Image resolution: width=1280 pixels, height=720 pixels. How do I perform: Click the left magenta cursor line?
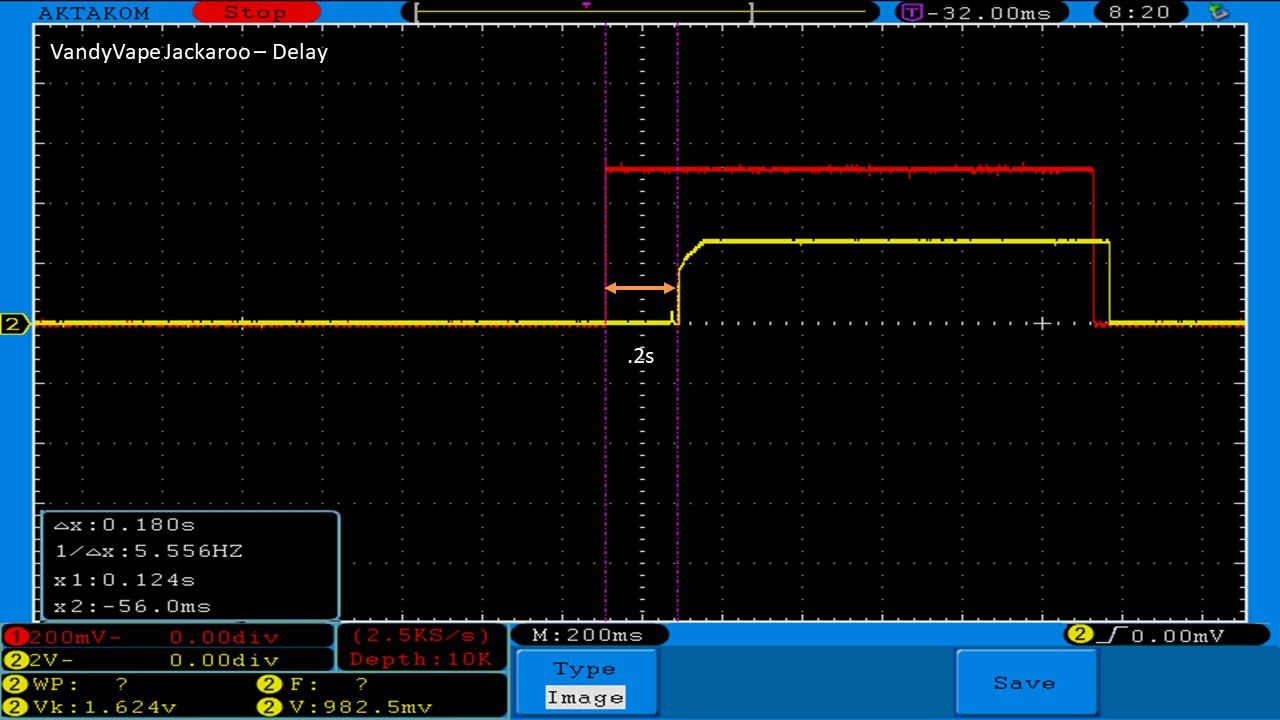tap(606, 450)
